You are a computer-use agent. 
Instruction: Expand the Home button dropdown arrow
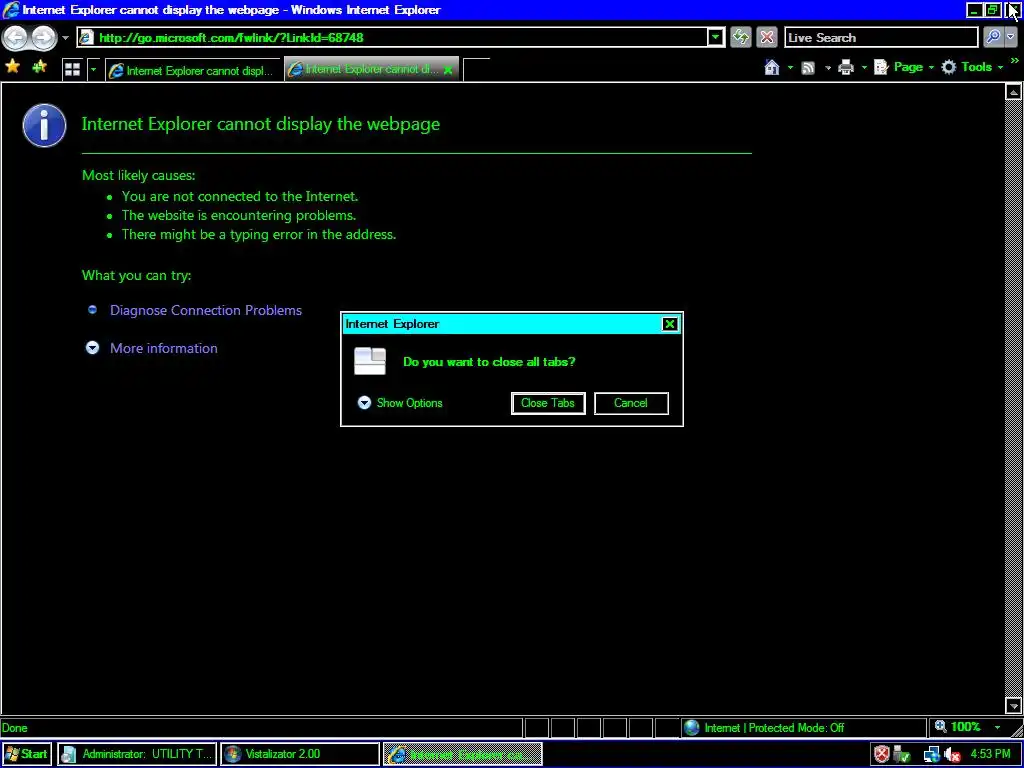coord(790,67)
